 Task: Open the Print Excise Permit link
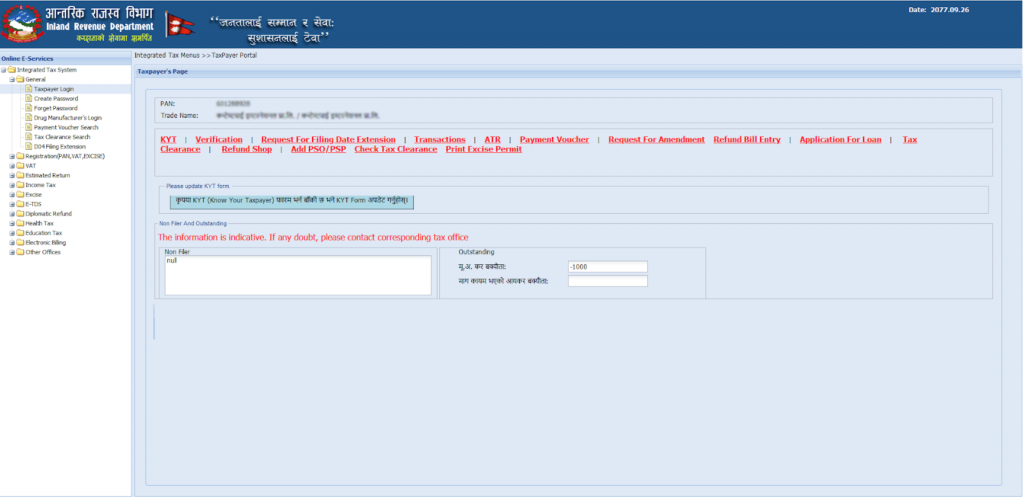pyautogui.click(x=483, y=149)
